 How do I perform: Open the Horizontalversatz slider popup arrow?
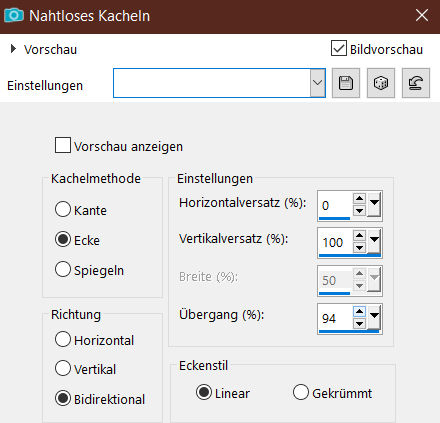[374, 204]
